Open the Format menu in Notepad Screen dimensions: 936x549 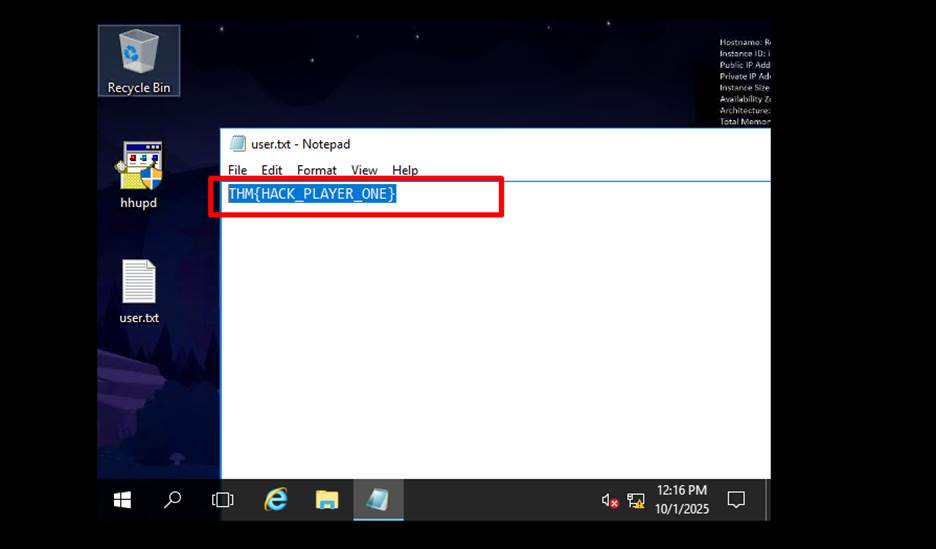pyautogui.click(x=316, y=170)
